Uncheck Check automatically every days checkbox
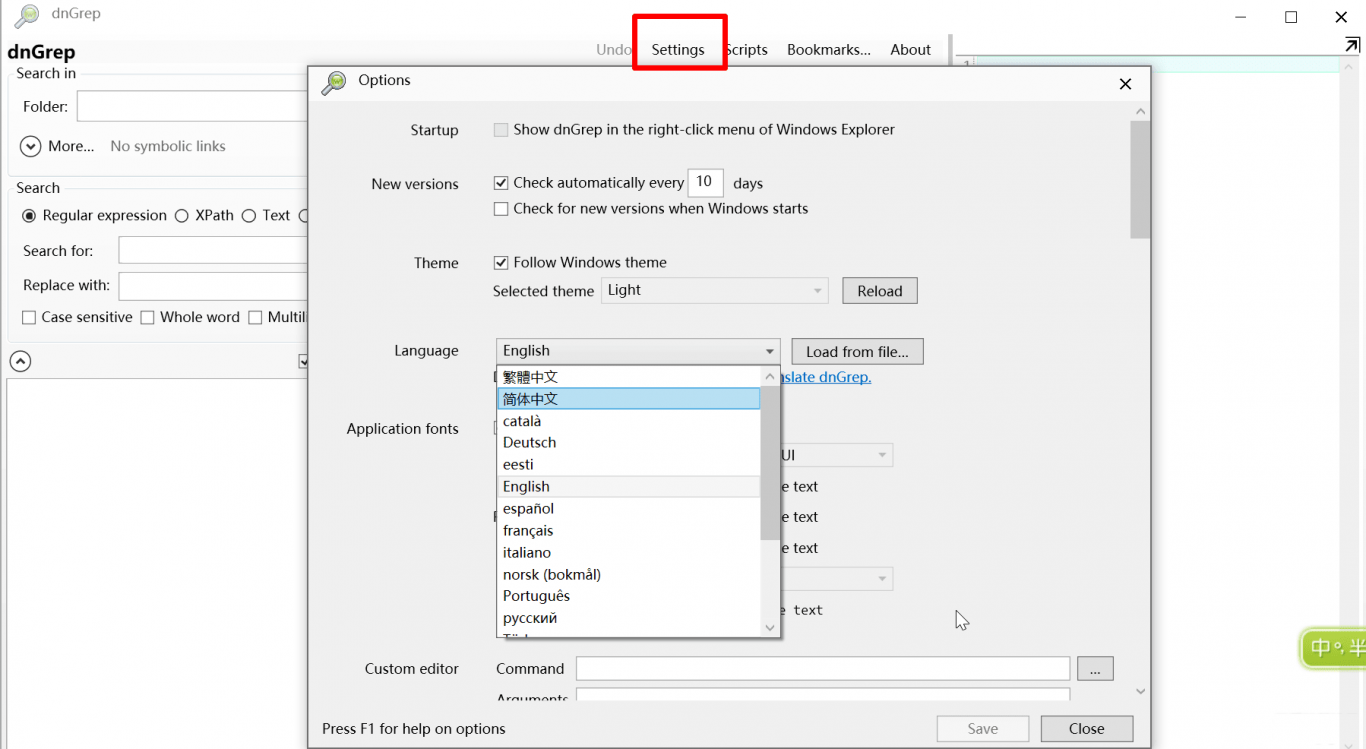 pos(501,183)
